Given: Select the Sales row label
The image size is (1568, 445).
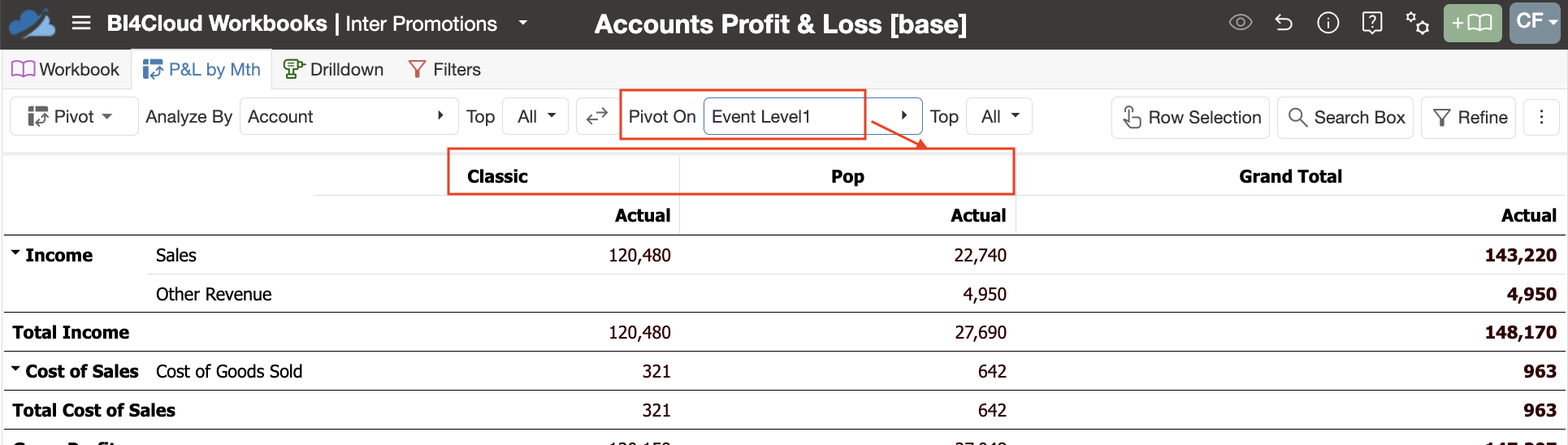Looking at the screenshot, I should 176,255.
